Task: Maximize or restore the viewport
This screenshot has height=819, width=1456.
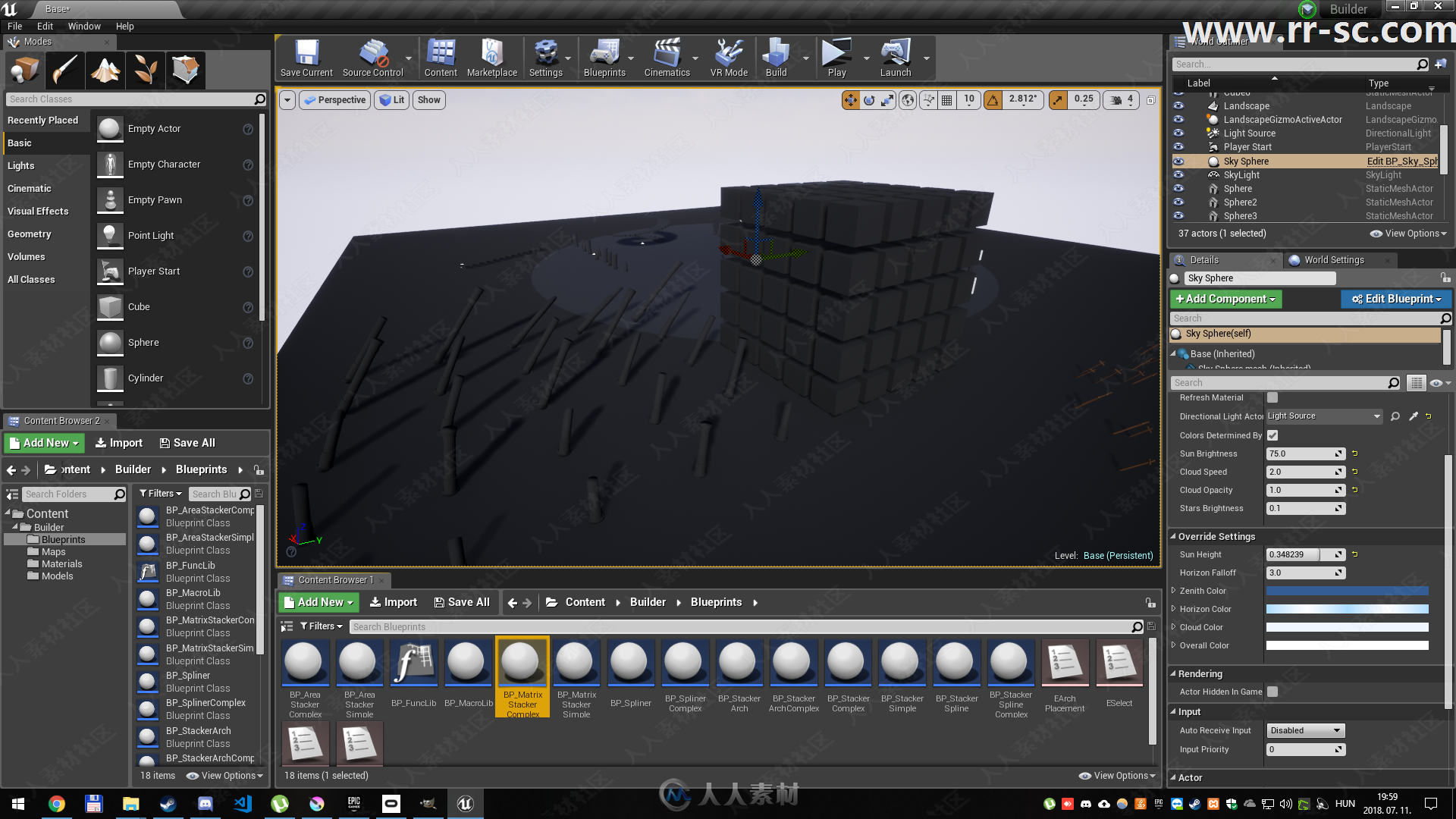Action: (x=1150, y=100)
